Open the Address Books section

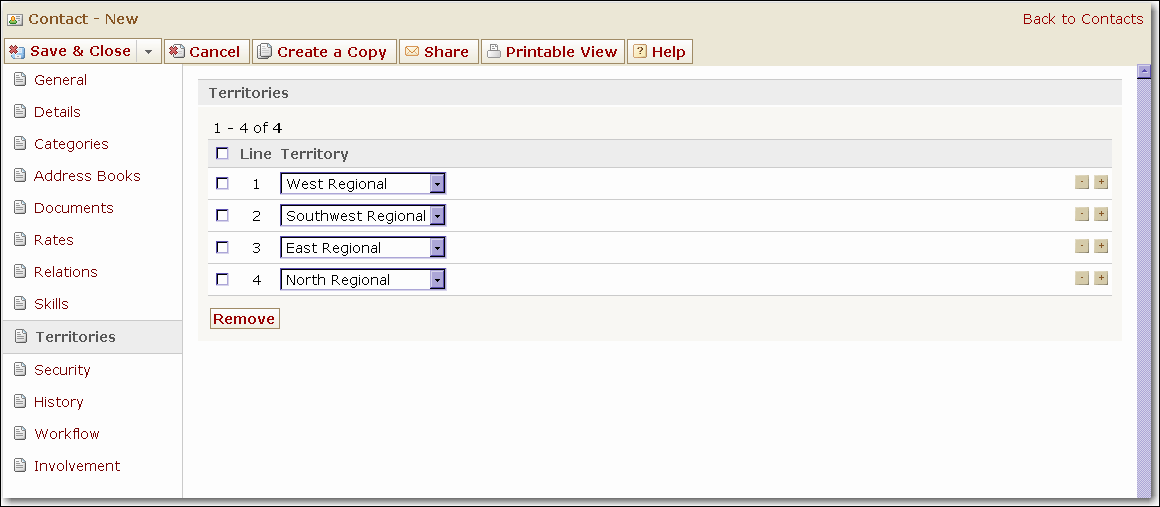coord(87,176)
